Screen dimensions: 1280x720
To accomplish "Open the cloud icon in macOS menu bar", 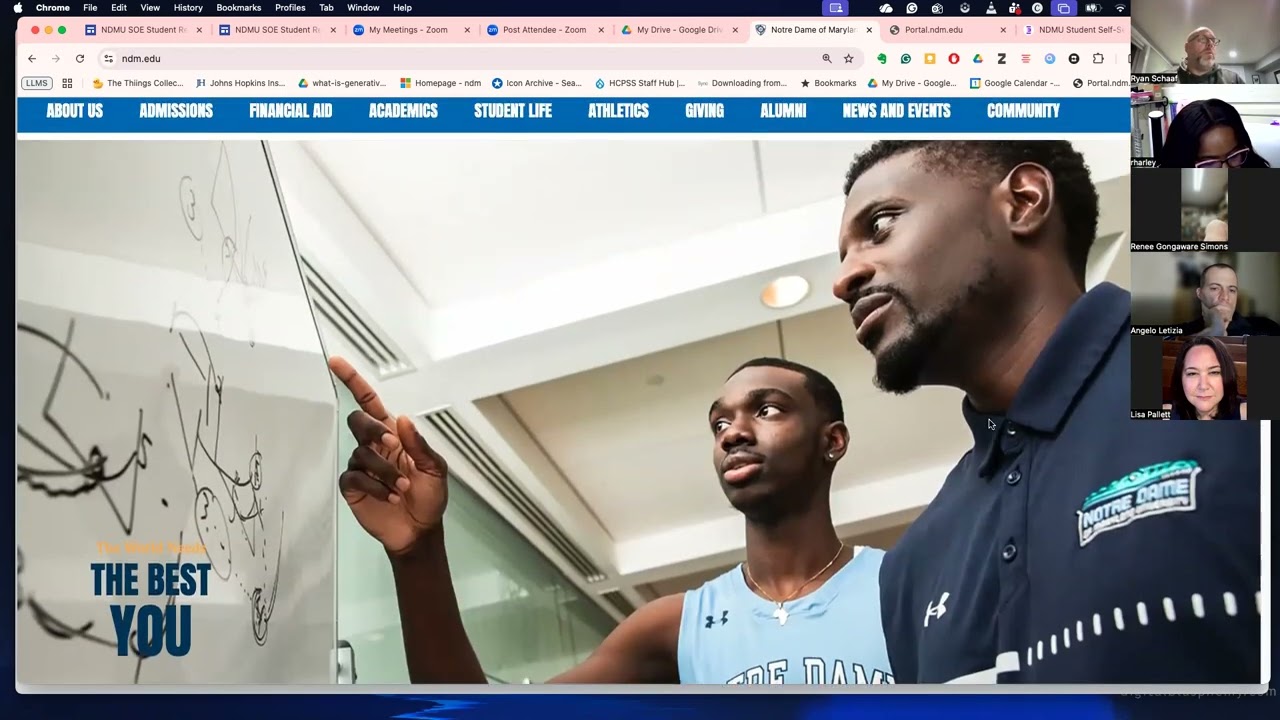I will point(886,8).
